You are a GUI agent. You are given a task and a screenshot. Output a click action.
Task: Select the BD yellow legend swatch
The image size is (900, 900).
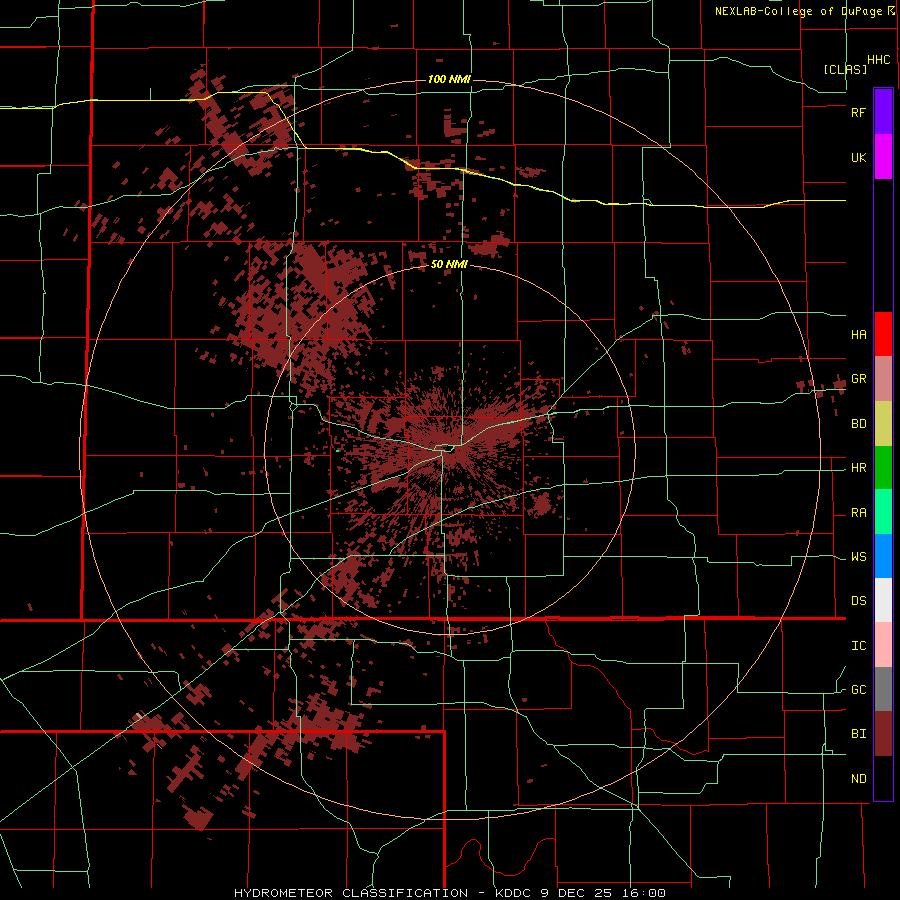pyautogui.click(x=883, y=424)
